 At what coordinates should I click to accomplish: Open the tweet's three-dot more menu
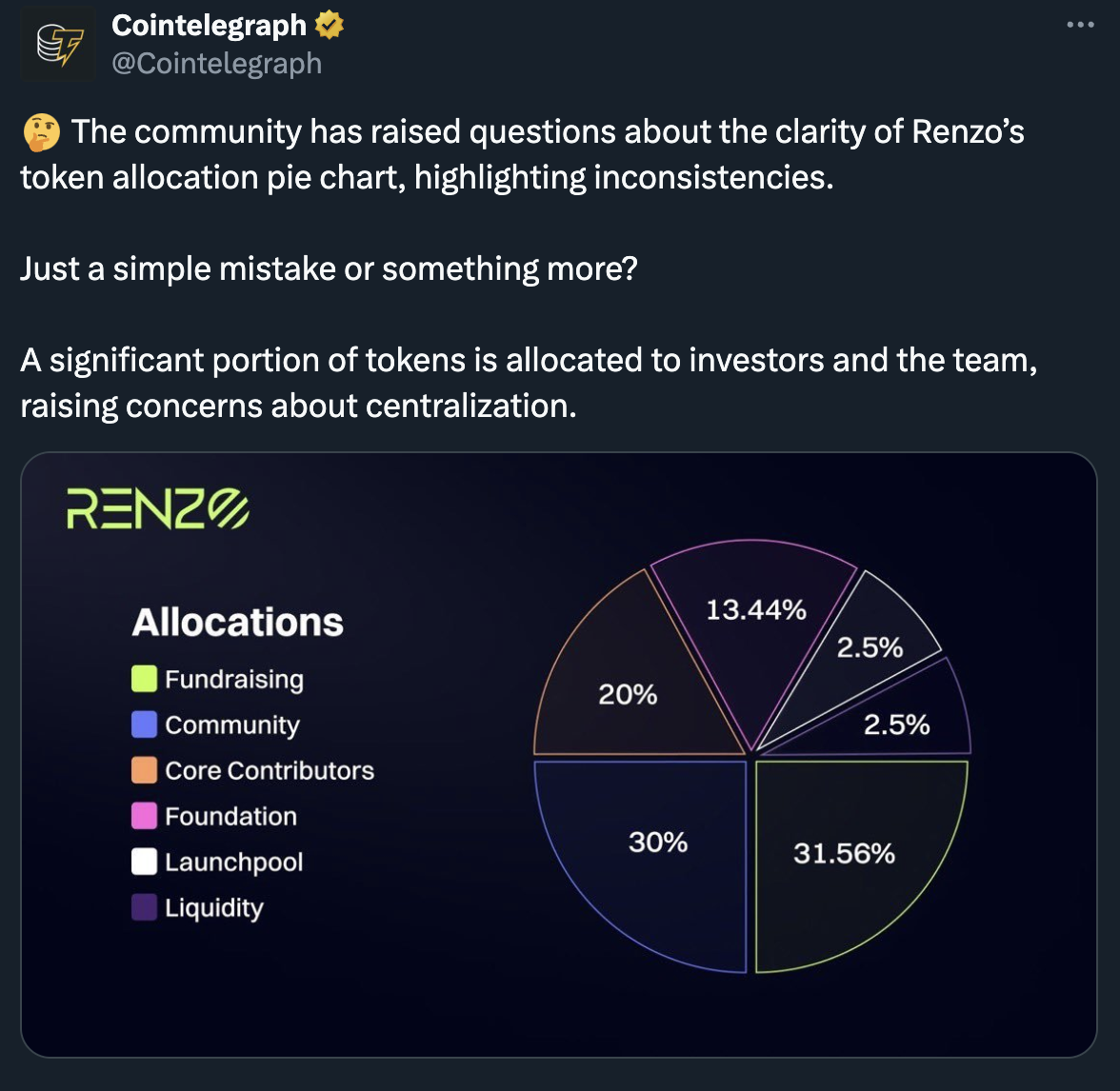pyautogui.click(x=1080, y=25)
